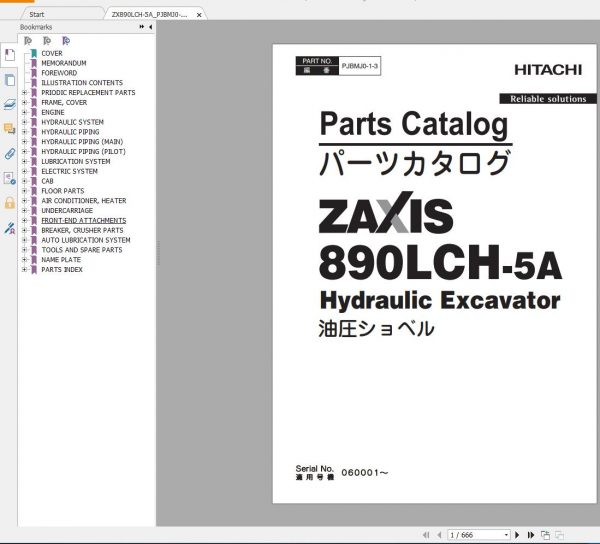
Task: Jump to LUBRICATION SYSTEM bookmark
Action: coord(76,161)
